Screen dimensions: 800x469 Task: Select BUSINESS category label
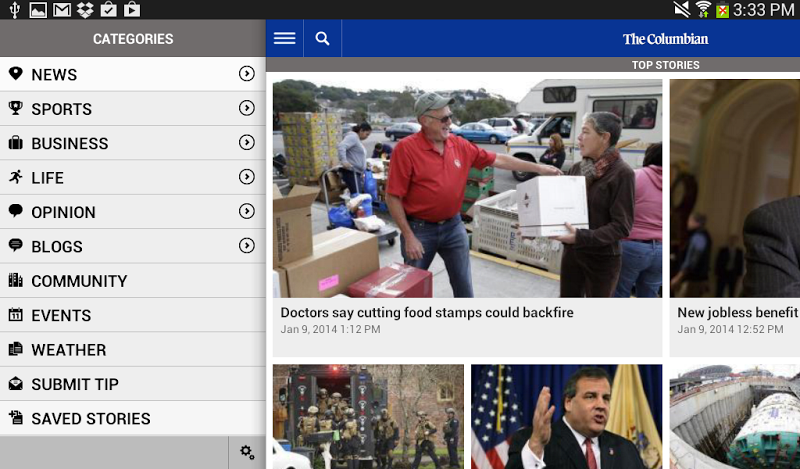[x=70, y=143]
